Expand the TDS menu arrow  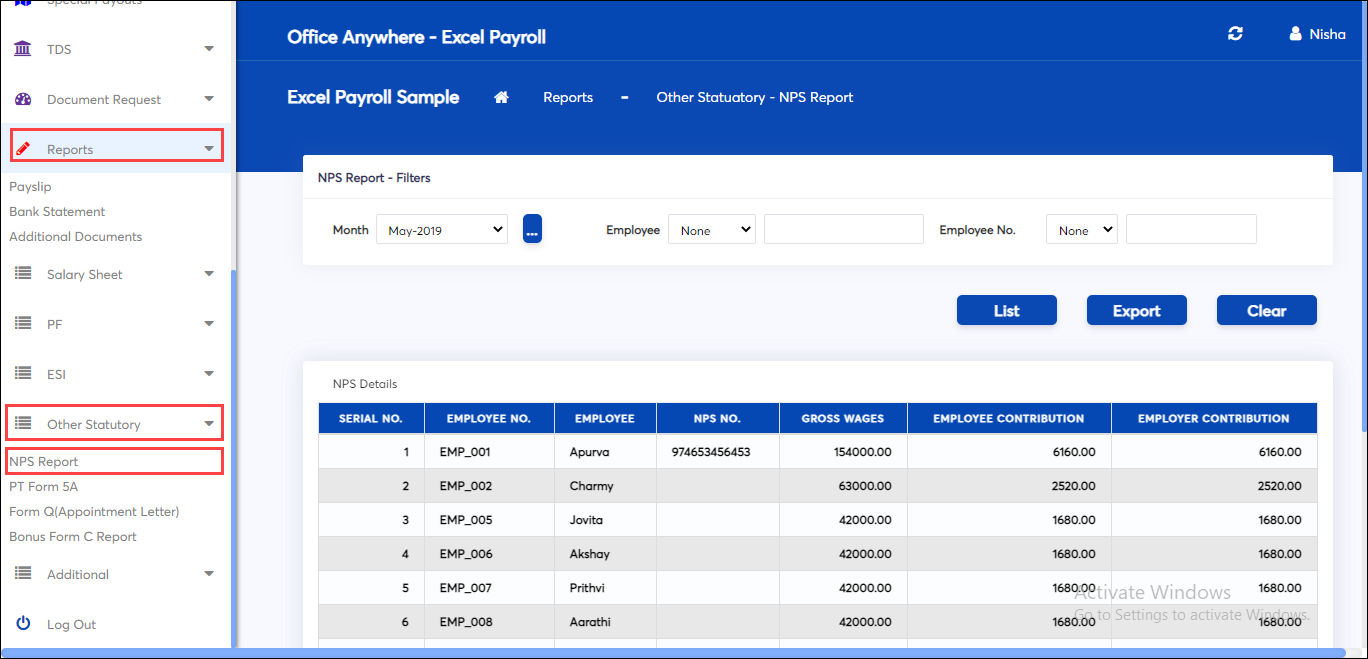(x=209, y=48)
